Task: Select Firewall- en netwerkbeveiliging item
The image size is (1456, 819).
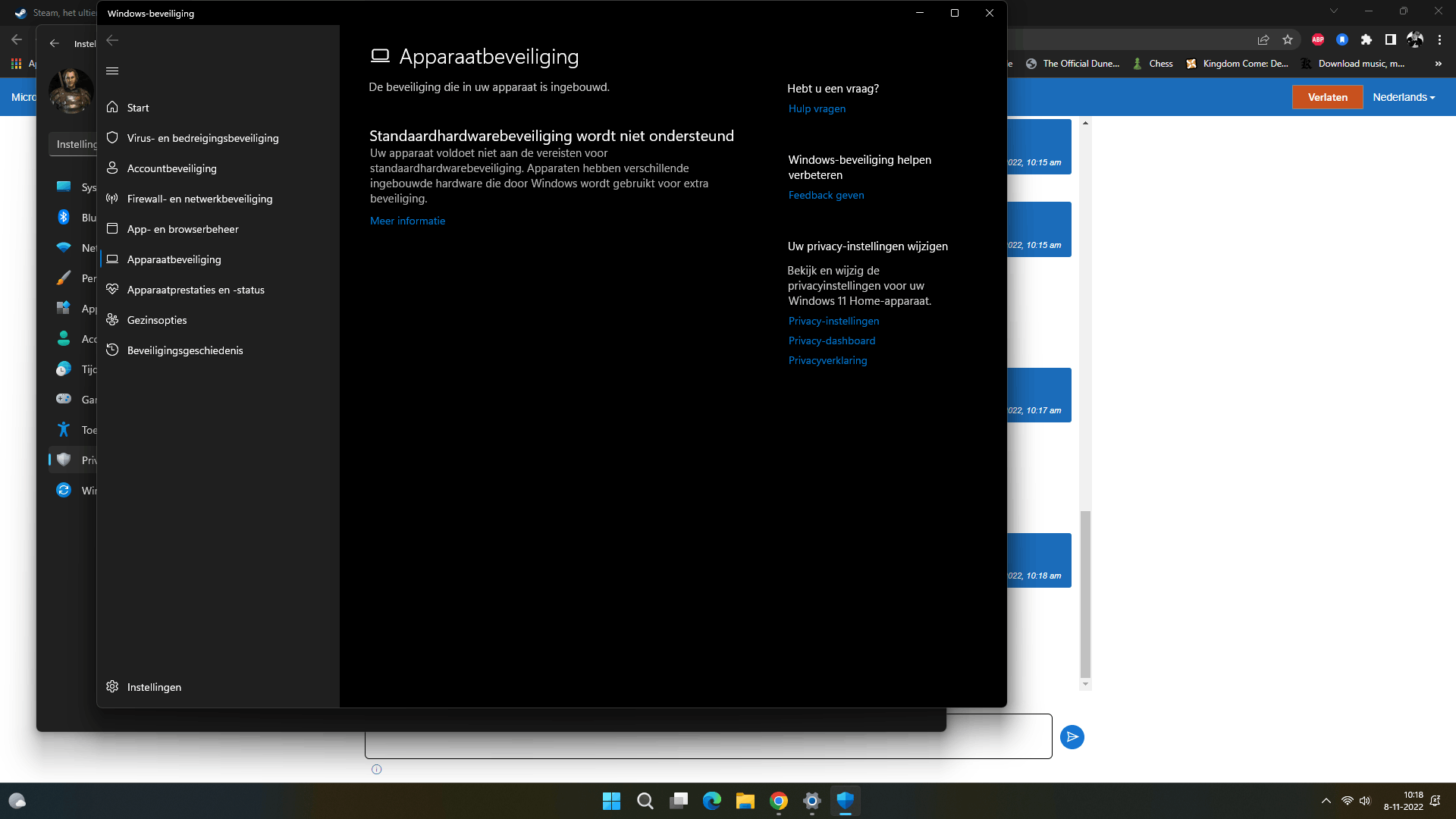Action: [x=199, y=199]
